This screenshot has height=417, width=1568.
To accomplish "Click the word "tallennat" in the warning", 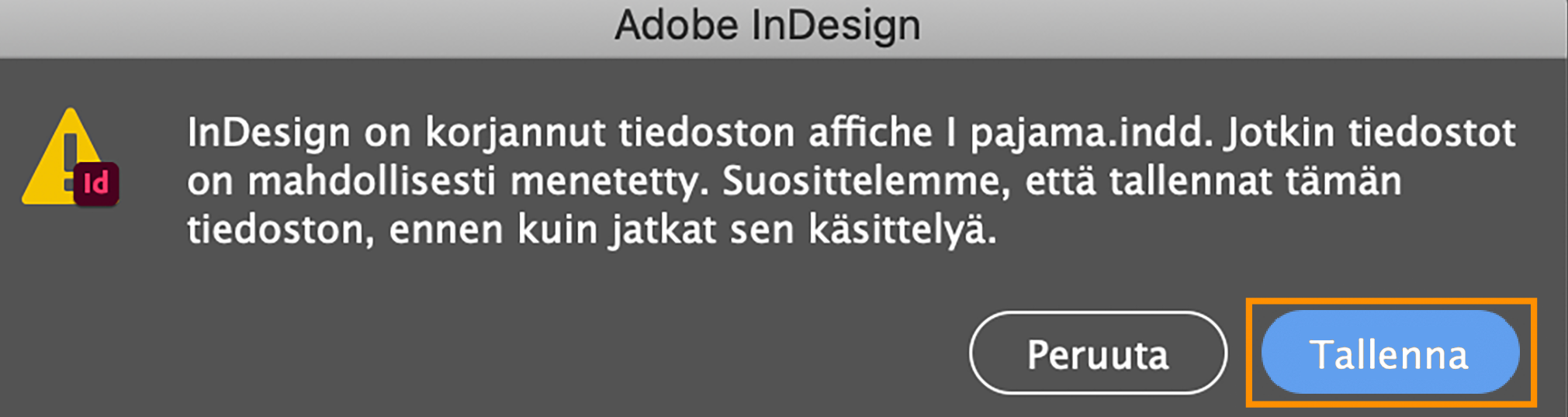I will (1190, 182).
